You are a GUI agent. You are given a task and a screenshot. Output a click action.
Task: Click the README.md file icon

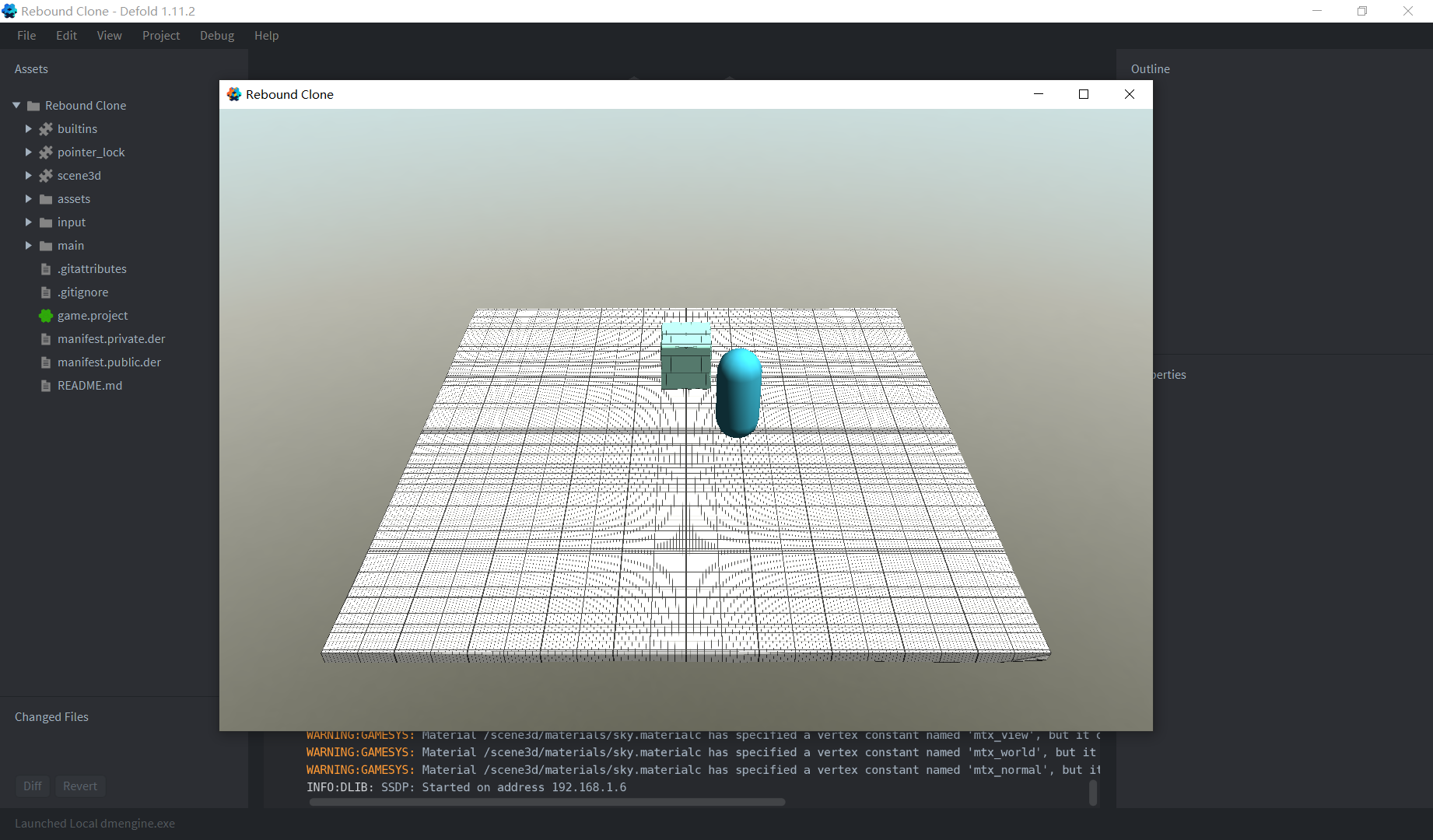click(x=46, y=386)
